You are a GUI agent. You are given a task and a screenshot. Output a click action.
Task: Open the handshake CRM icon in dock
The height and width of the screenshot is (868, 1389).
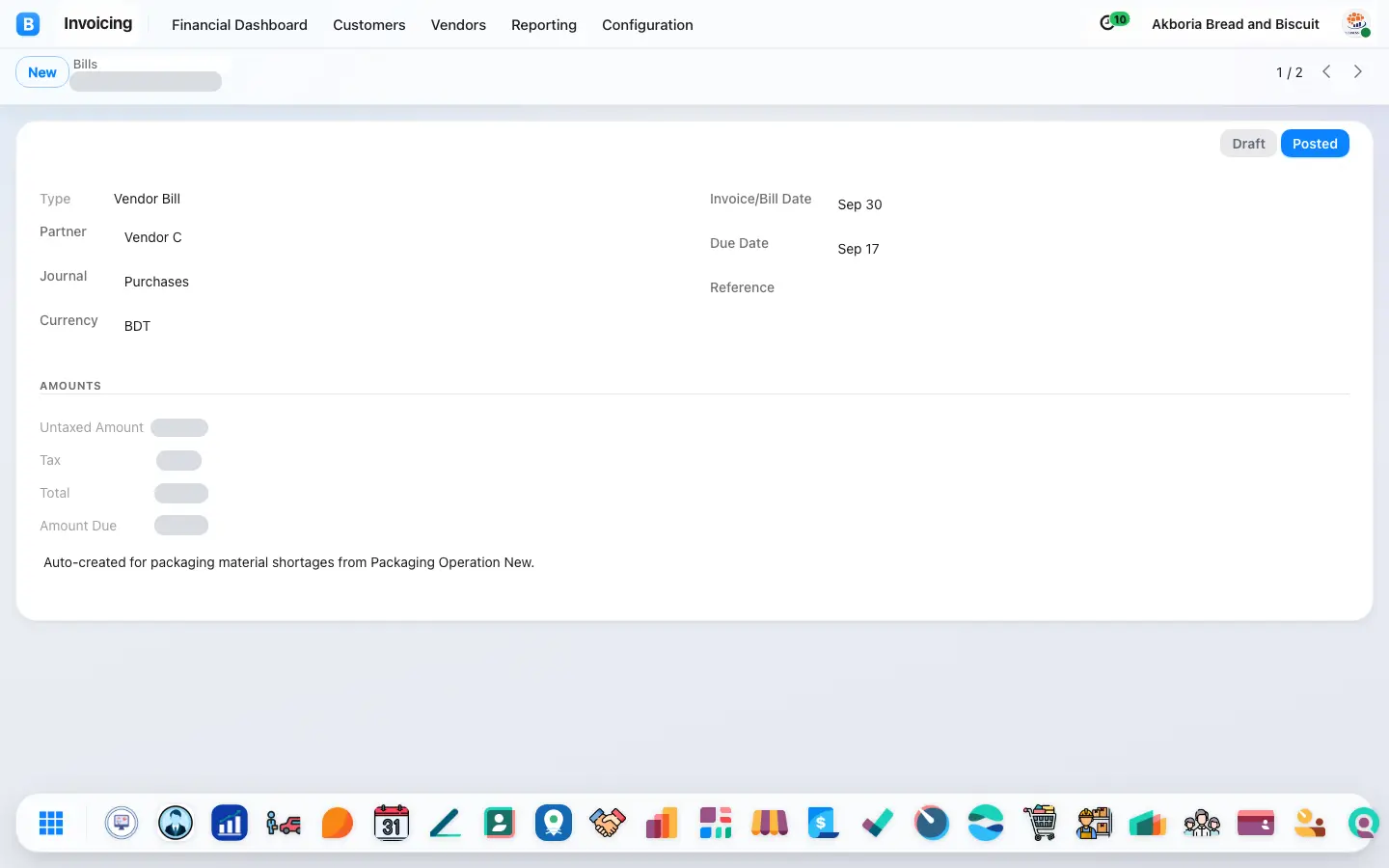608,823
